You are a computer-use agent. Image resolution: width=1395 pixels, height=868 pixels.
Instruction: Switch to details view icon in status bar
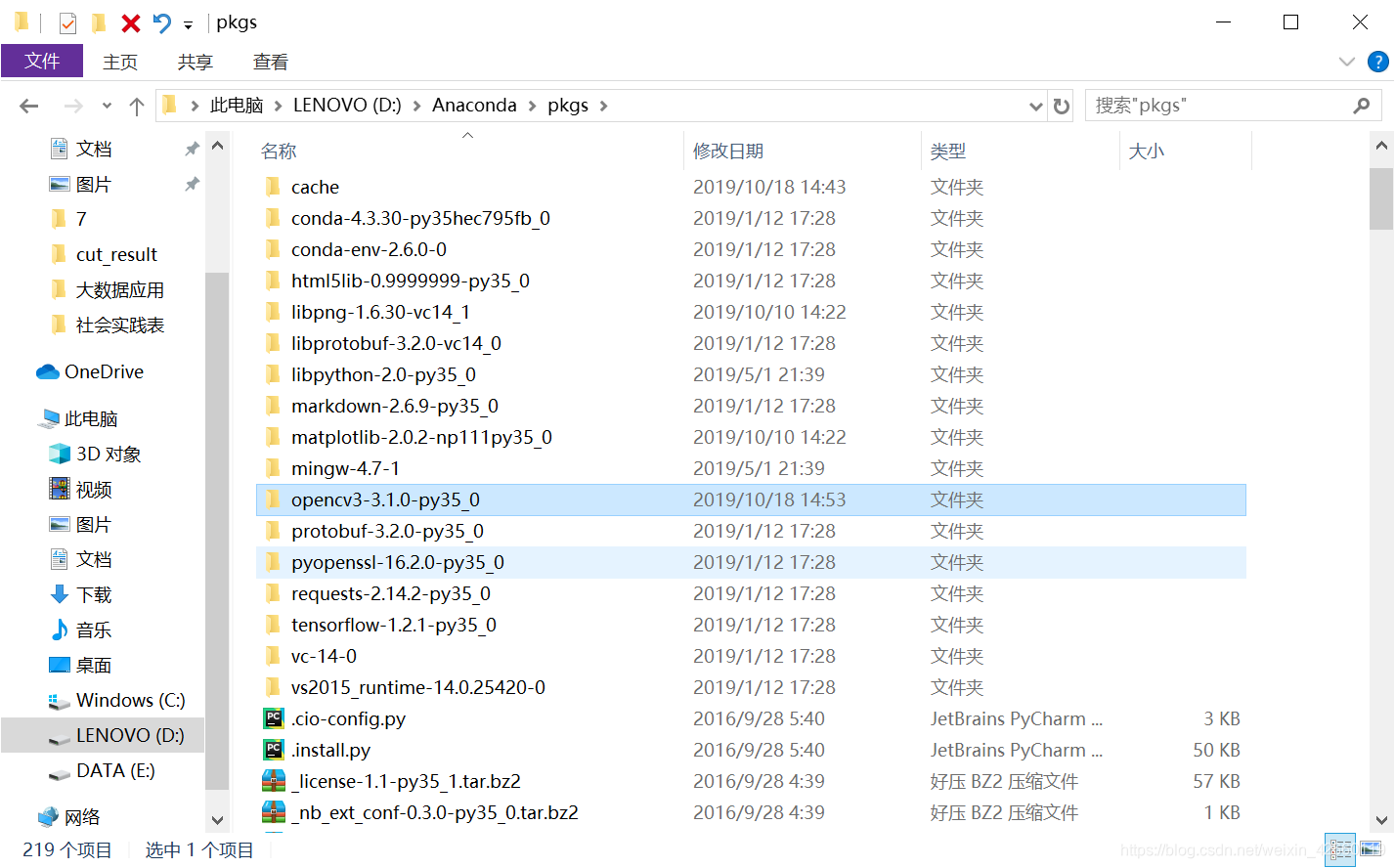click(1339, 849)
